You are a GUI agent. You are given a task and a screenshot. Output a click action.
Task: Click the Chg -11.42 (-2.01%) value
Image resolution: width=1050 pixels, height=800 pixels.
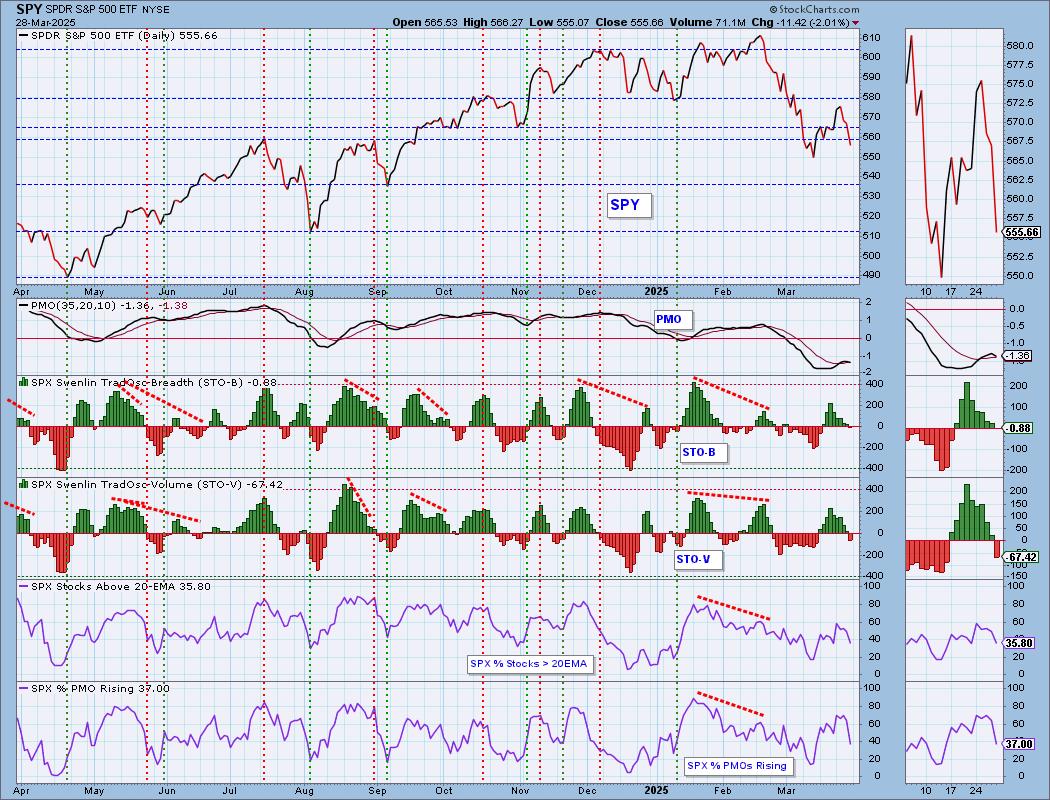point(800,22)
